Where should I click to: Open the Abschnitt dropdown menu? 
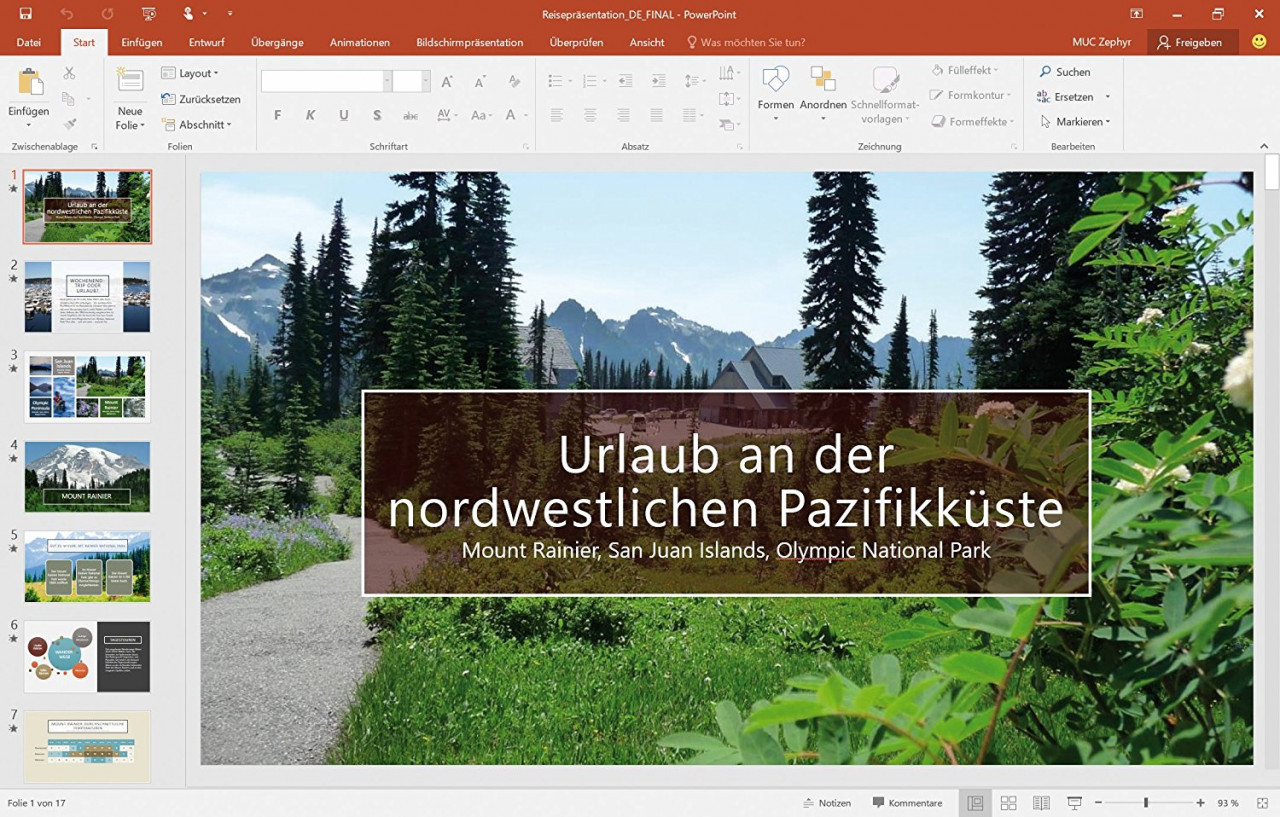point(196,125)
